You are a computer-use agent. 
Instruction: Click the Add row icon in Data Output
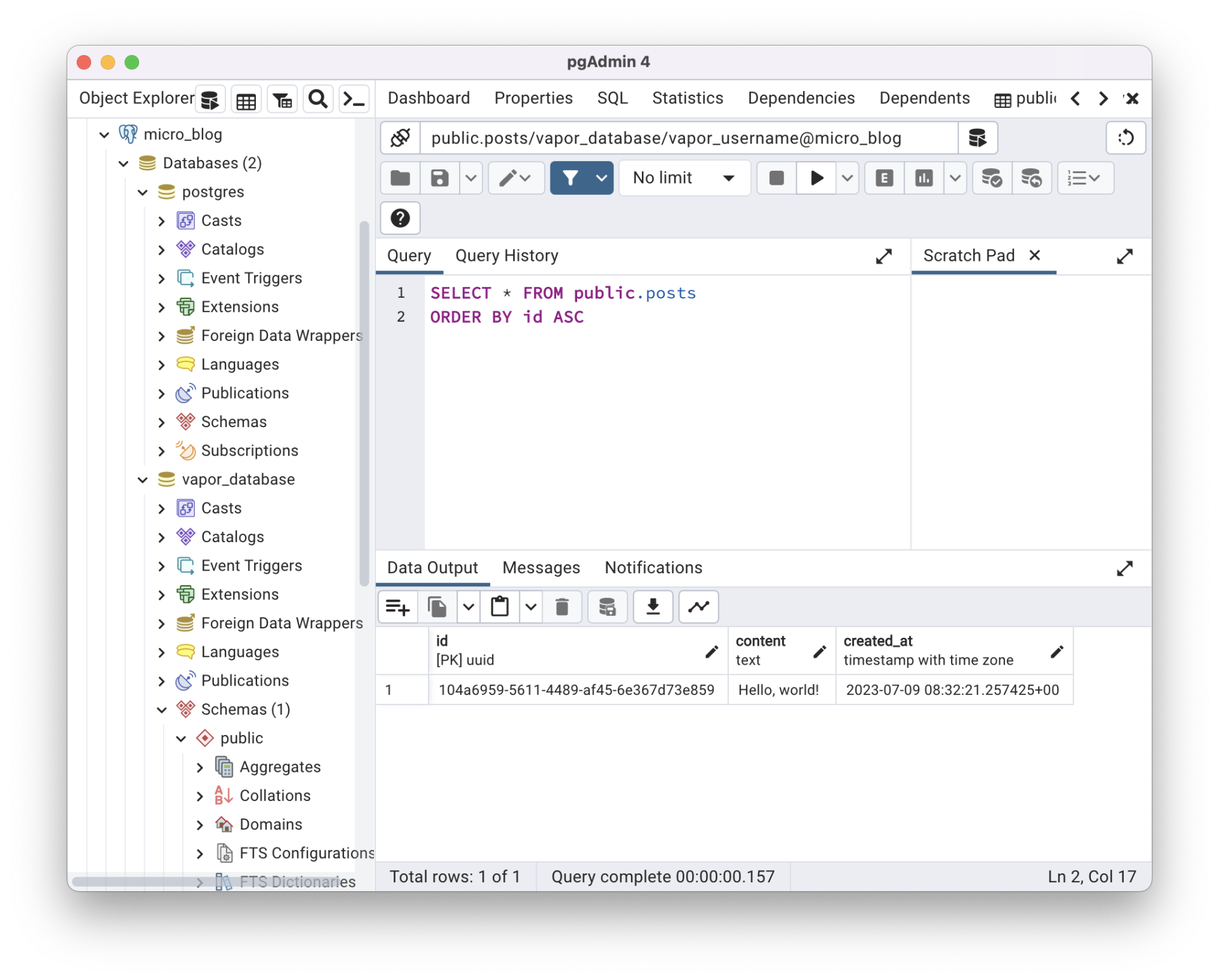(x=398, y=607)
